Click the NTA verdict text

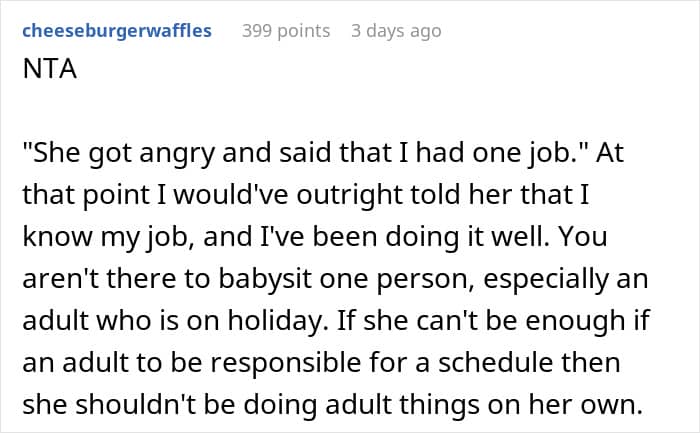pos(50,69)
